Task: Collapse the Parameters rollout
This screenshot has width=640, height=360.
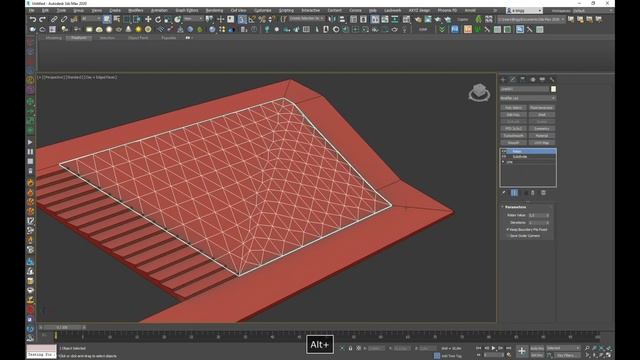Action: point(515,207)
